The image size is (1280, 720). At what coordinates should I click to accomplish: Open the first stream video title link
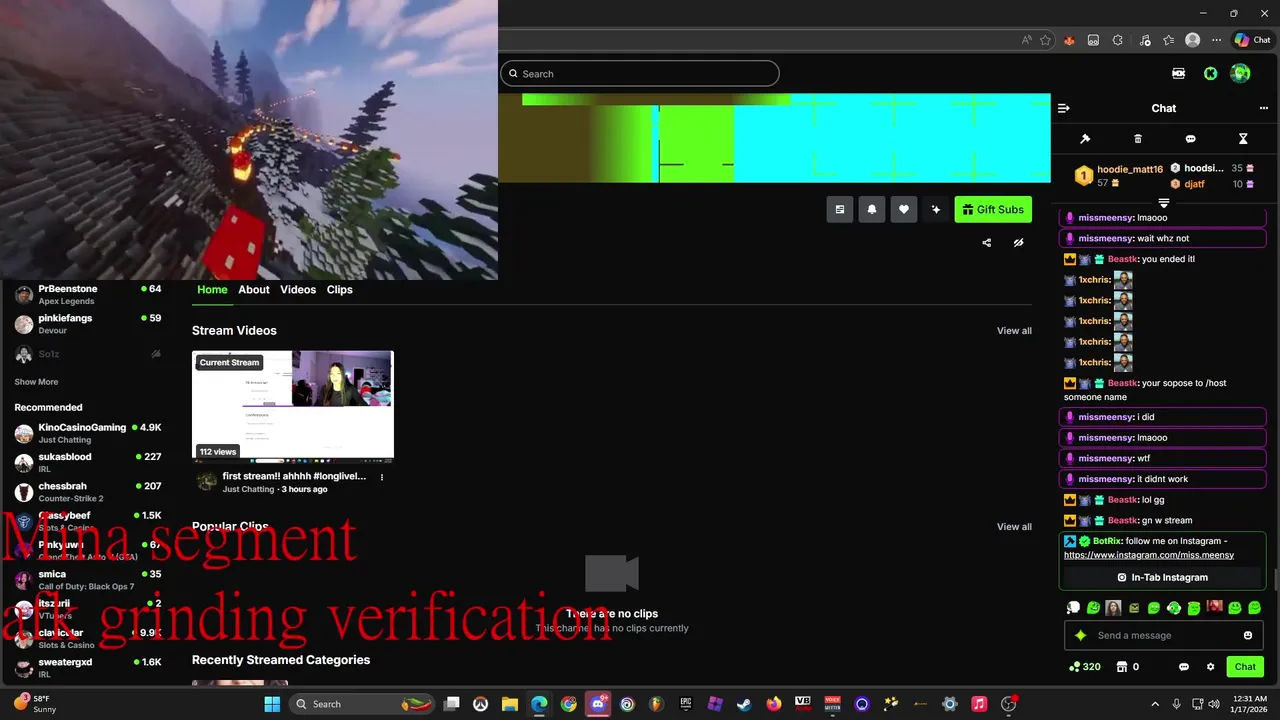pyautogui.click(x=294, y=476)
